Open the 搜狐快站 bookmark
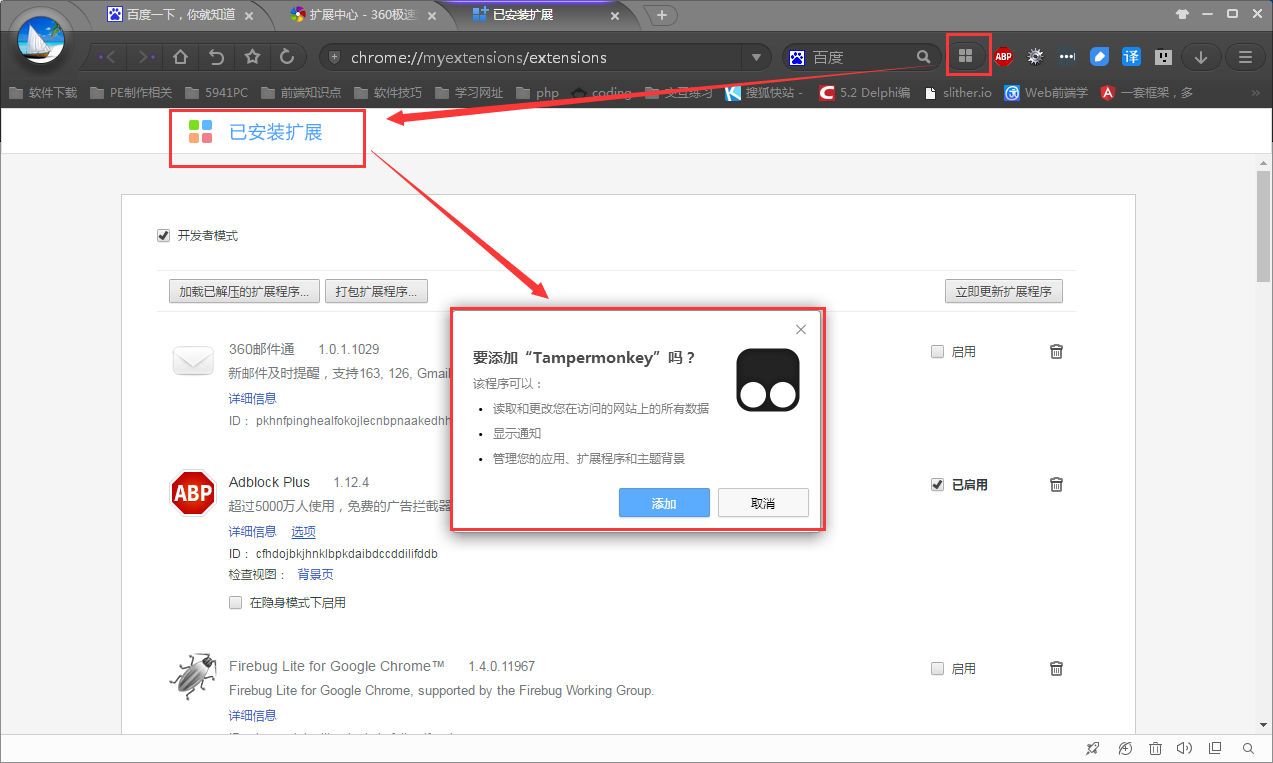This screenshot has height=763, width=1273. click(x=764, y=93)
